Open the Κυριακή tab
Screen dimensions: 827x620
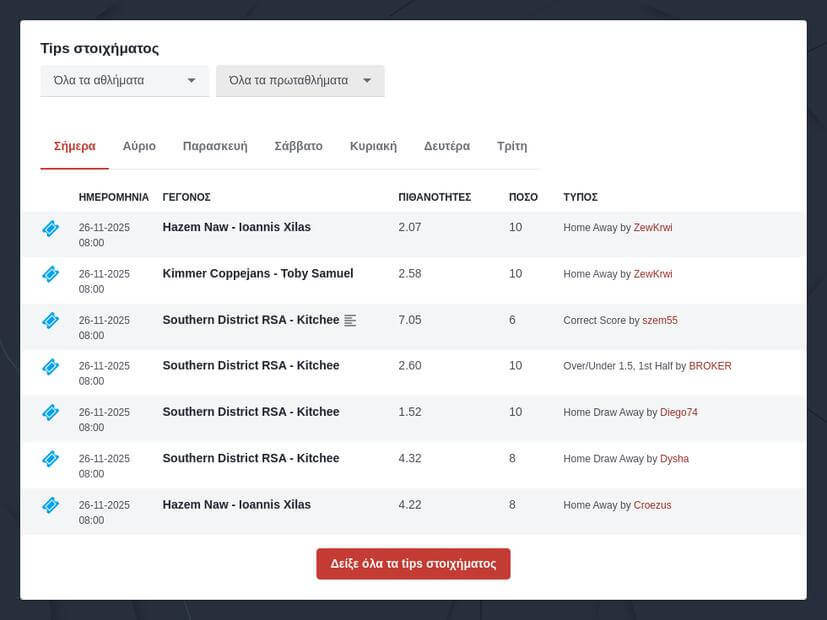[373, 146]
